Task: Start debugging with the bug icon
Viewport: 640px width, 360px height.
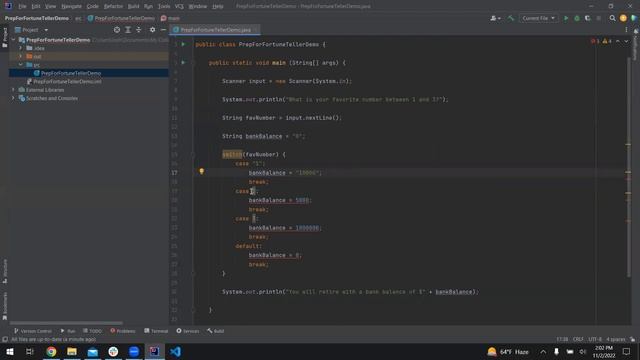Action: [577, 18]
